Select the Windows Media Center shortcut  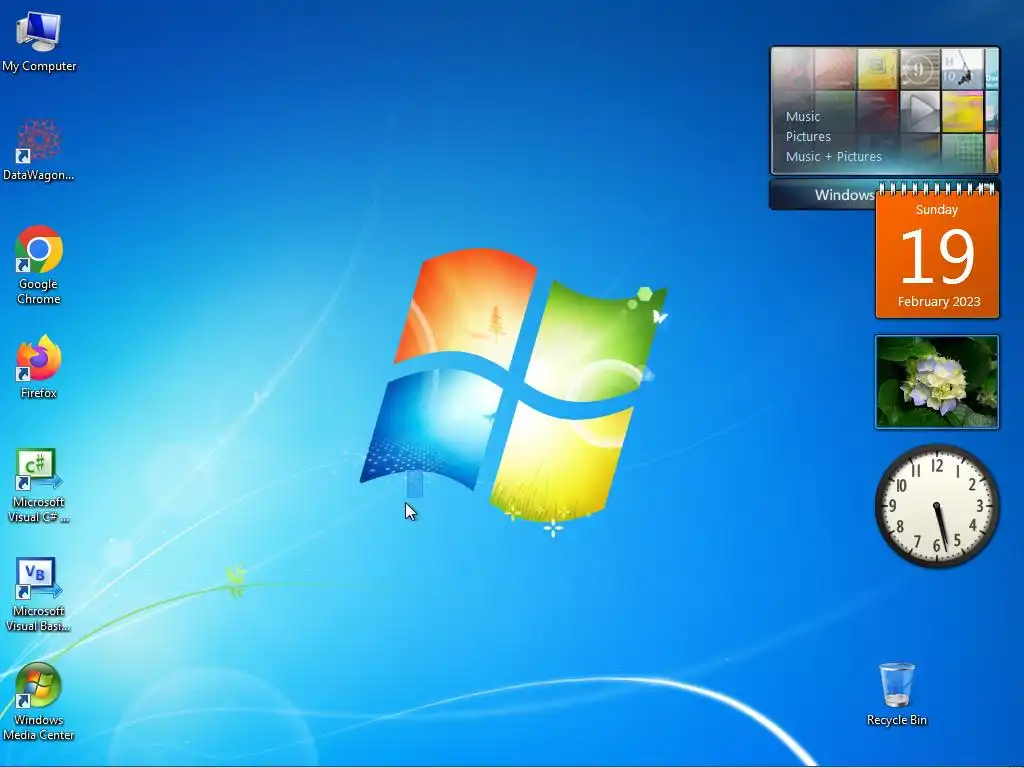pyautogui.click(x=39, y=701)
